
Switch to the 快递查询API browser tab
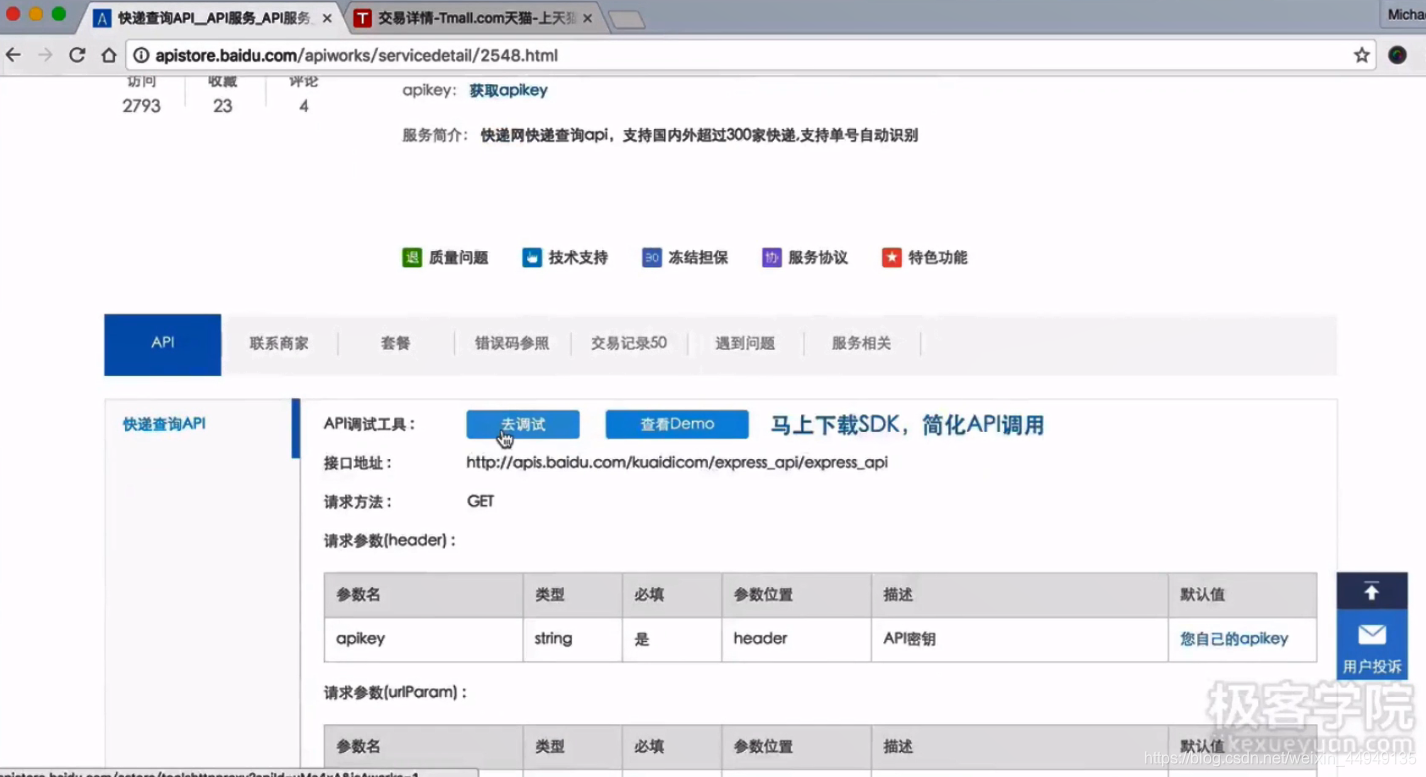pyautogui.click(x=214, y=18)
